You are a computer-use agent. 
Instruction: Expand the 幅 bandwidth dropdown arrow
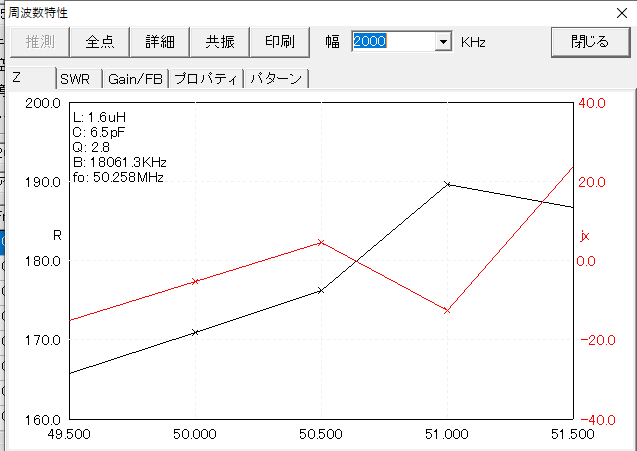(x=443, y=42)
